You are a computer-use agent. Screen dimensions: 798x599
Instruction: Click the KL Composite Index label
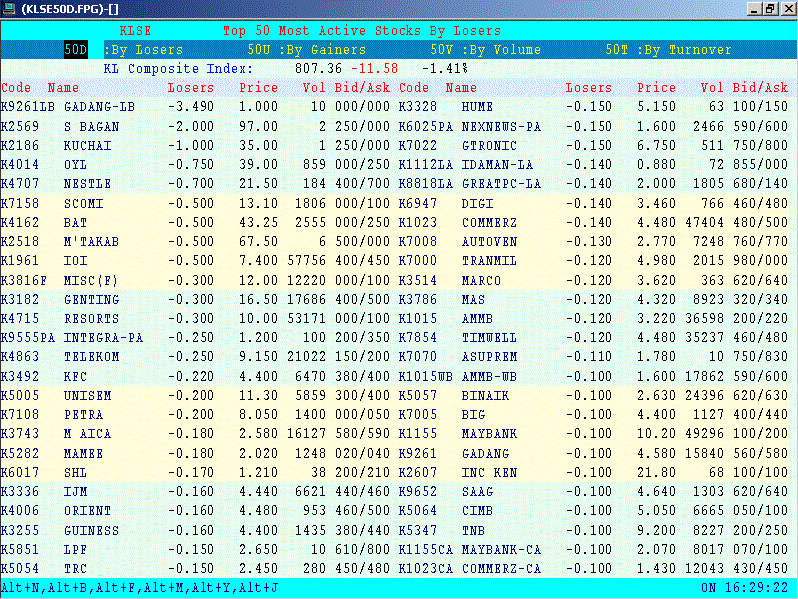pos(178,69)
